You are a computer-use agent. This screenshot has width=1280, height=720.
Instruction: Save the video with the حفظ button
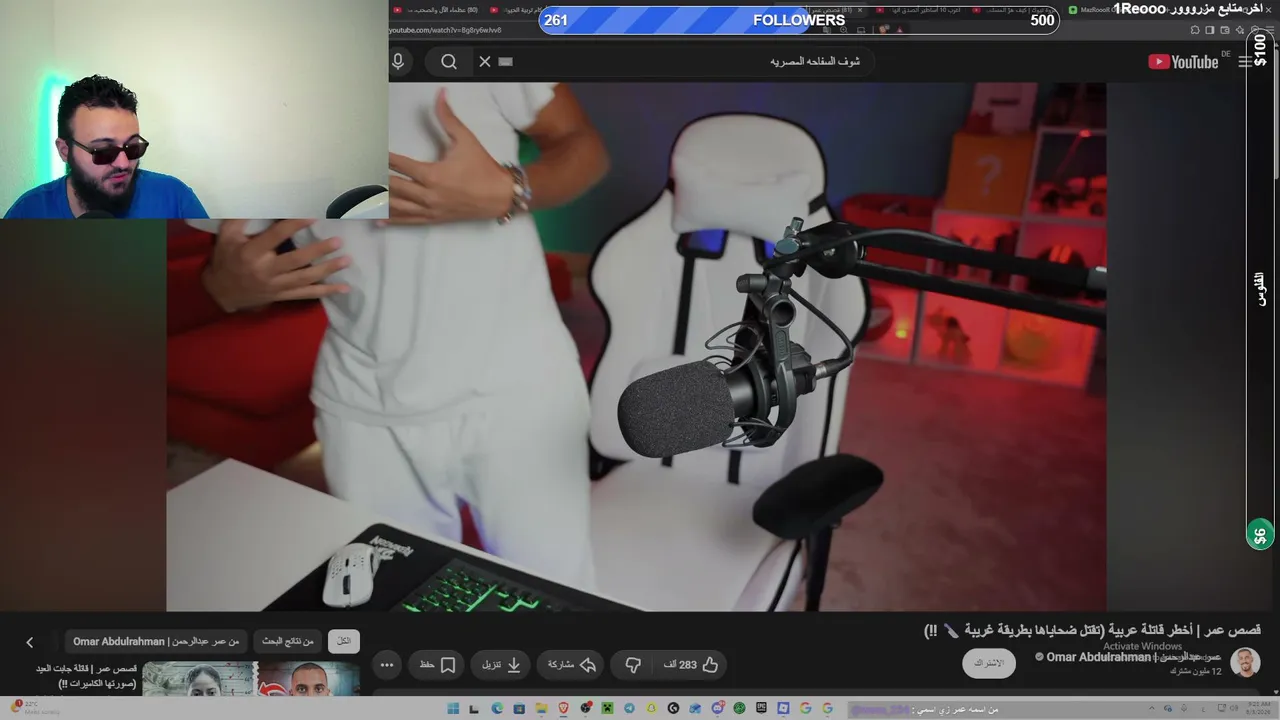tap(437, 664)
